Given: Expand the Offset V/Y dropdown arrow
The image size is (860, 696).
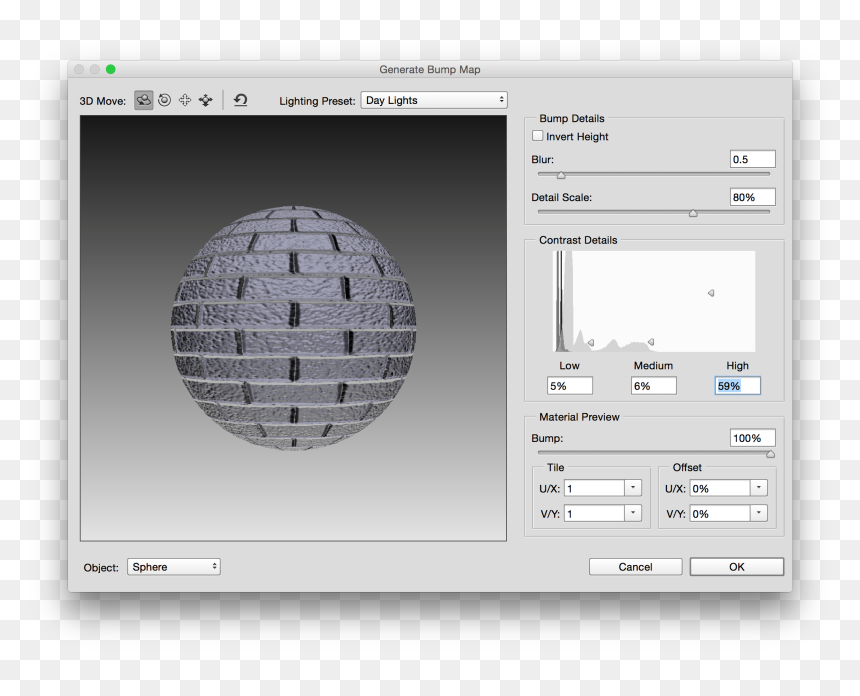Looking at the screenshot, I should [759, 513].
